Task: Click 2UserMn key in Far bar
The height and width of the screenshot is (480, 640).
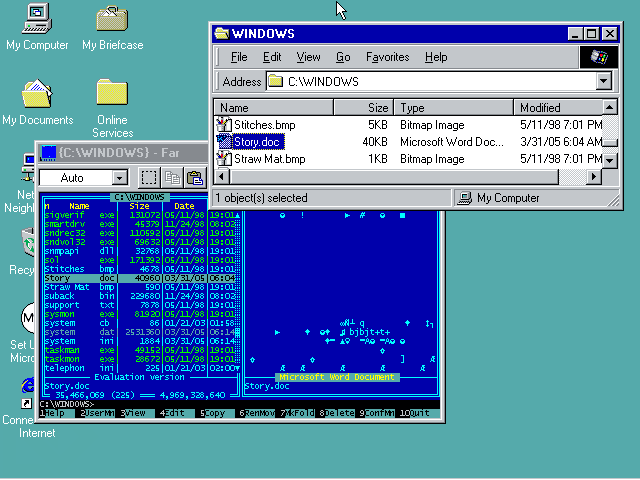Action: (x=96, y=413)
